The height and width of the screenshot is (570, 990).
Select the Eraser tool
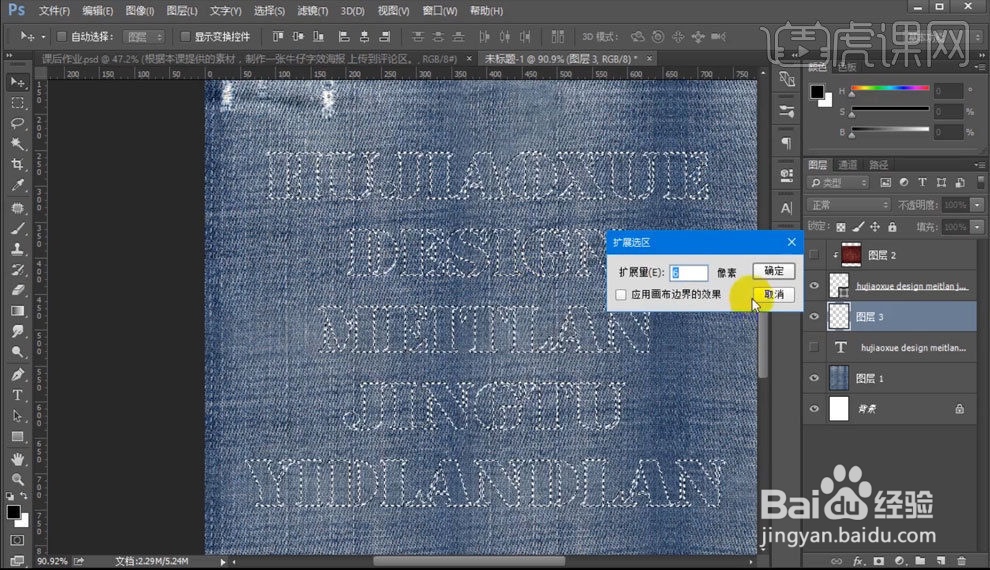(x=18, y=290)
